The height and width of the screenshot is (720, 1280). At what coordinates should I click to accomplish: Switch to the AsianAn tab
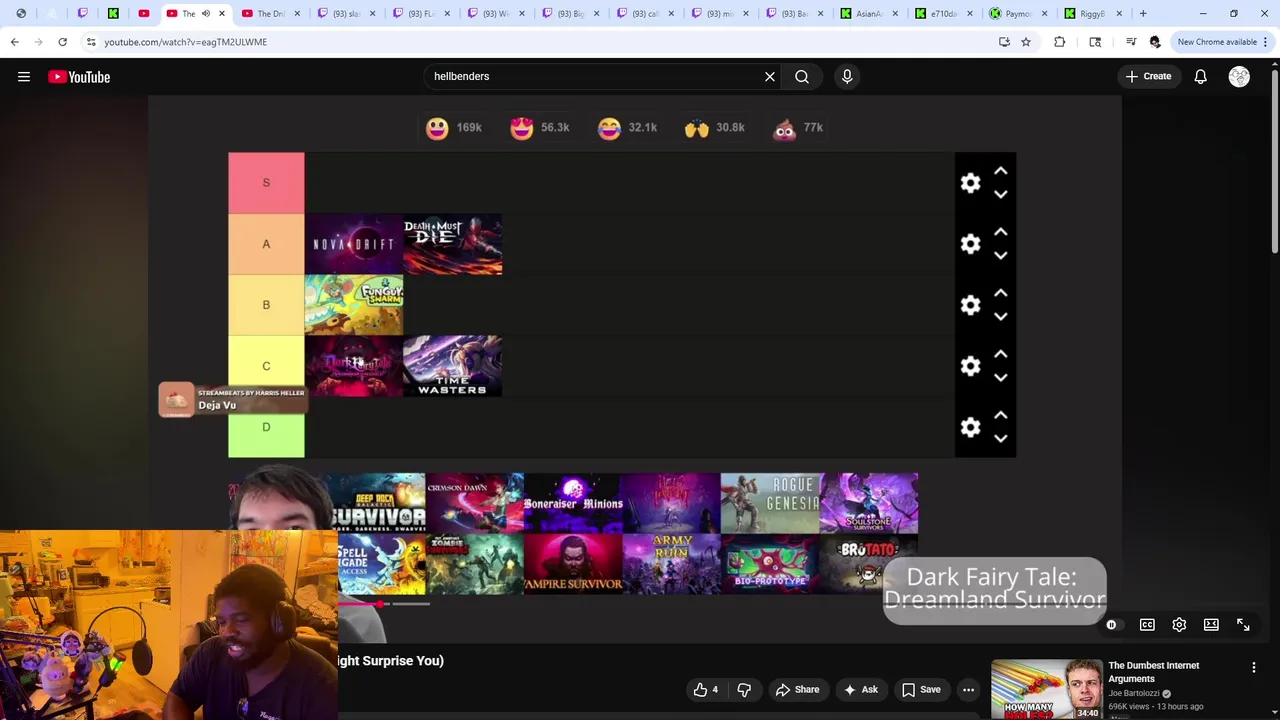869,14
